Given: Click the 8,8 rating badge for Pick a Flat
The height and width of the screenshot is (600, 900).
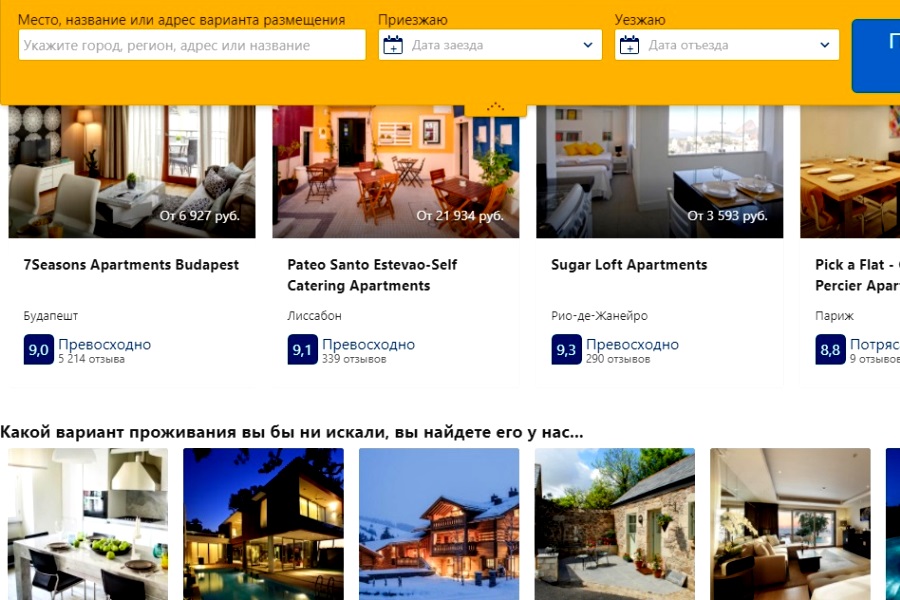Looking at the screenshot, I should pos(831,350).
